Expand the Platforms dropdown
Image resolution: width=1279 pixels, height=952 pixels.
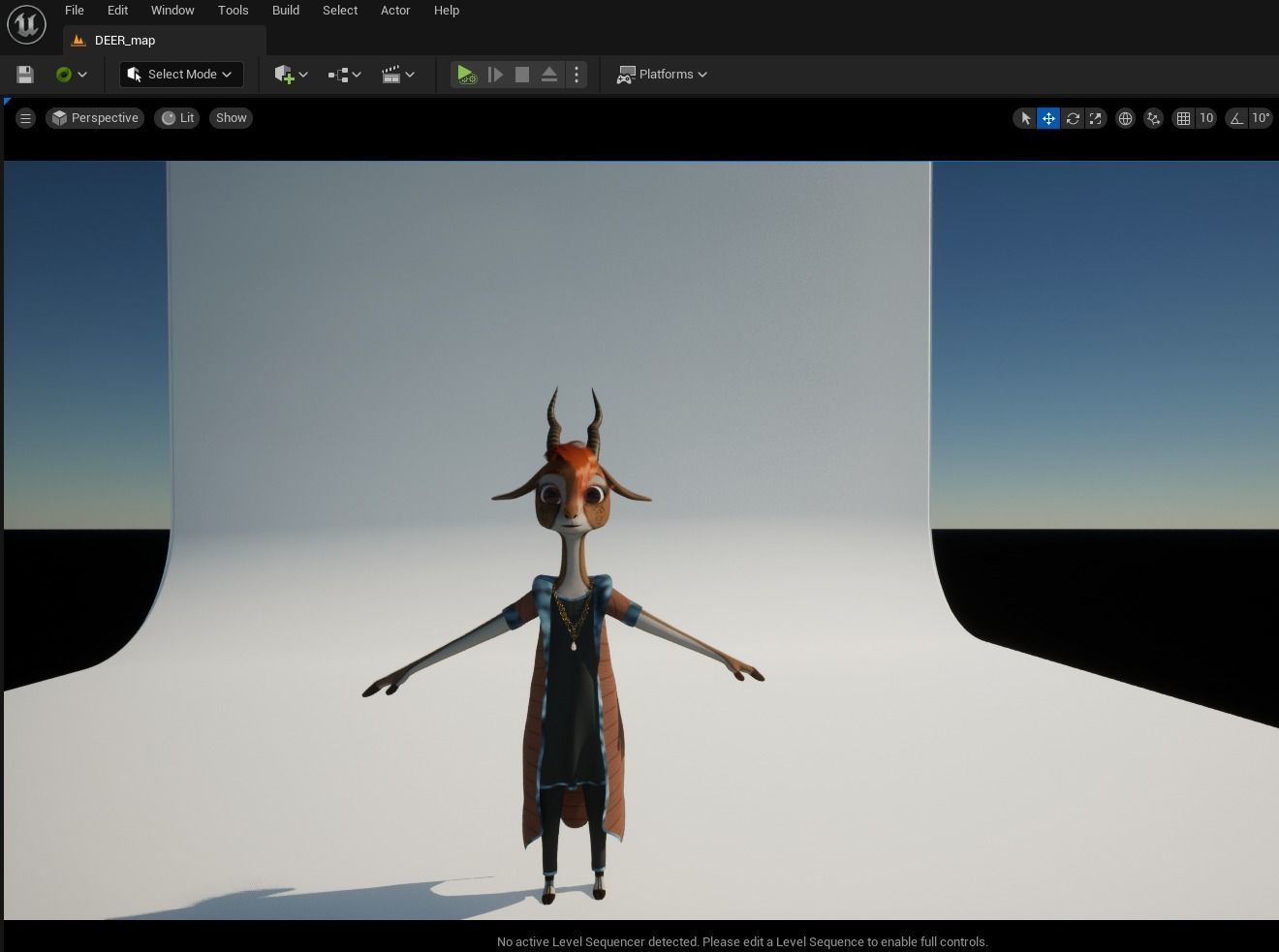tap(663, 75)
